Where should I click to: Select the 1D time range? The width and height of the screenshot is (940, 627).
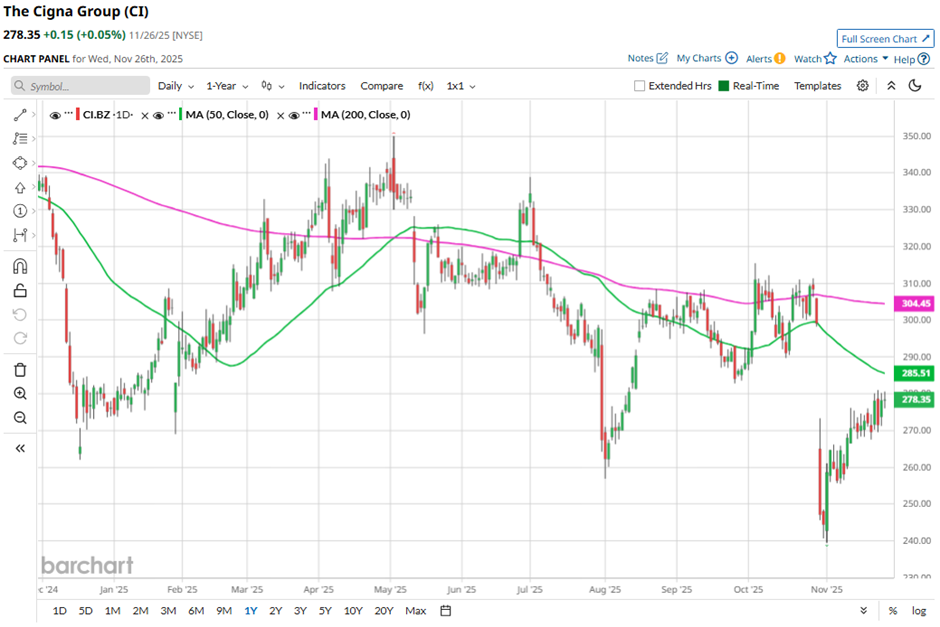tap(59, 611)
